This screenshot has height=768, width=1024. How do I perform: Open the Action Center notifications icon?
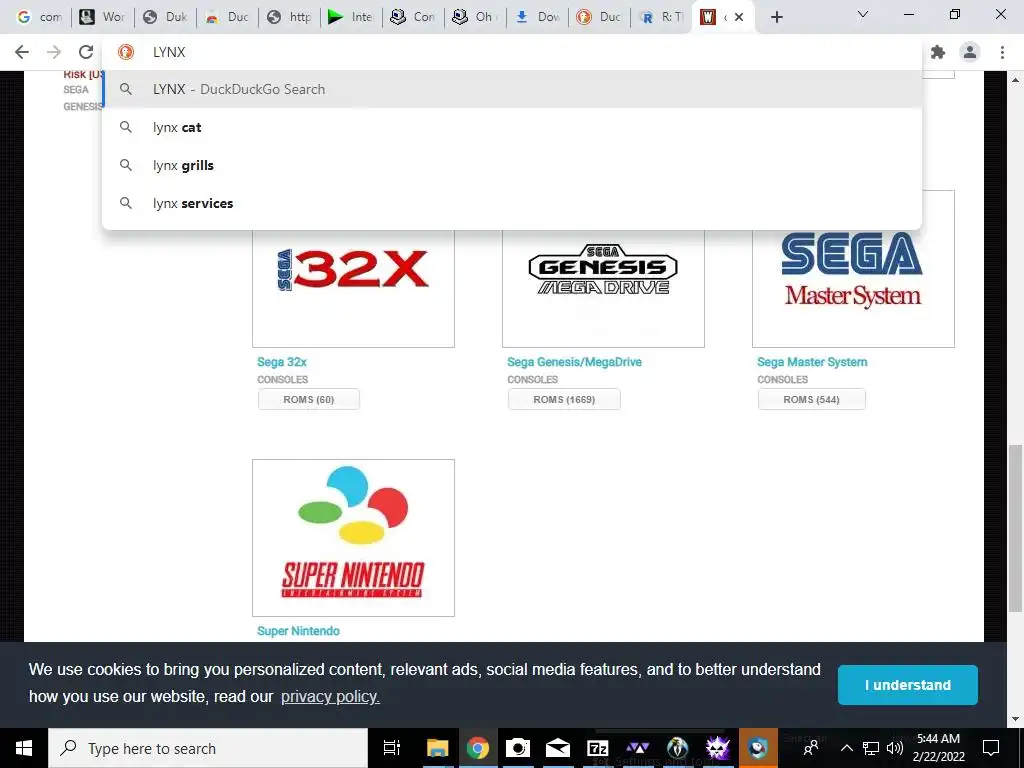click(x=991, y=748)
